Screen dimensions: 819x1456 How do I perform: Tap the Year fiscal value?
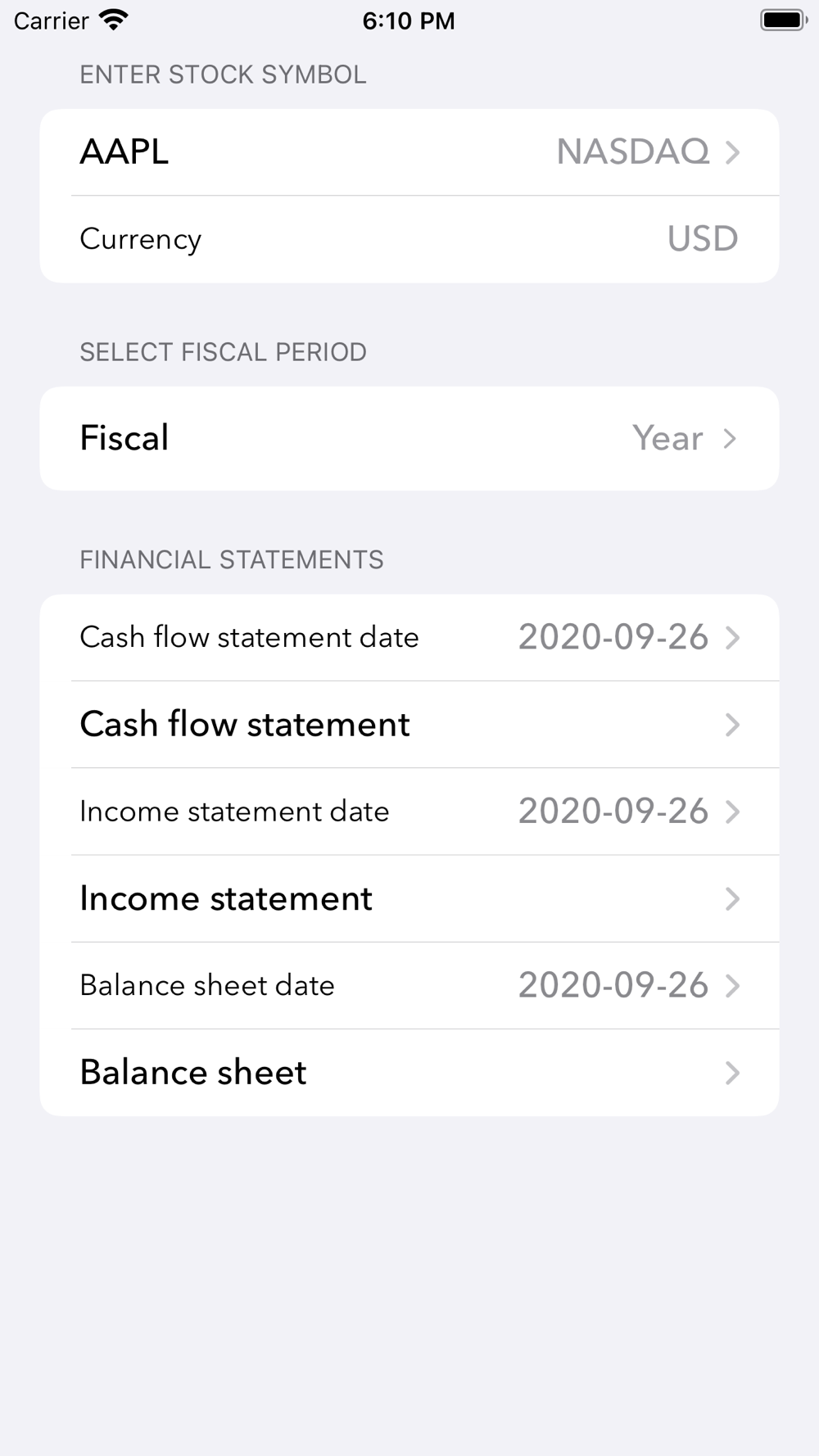pos(667,439)
